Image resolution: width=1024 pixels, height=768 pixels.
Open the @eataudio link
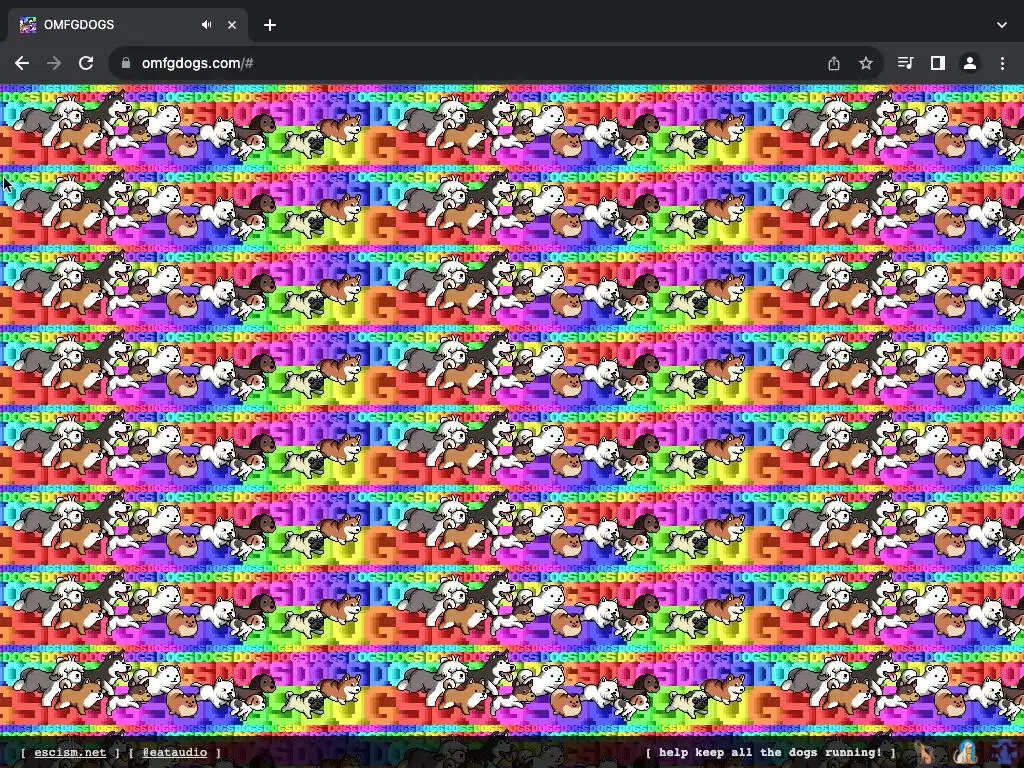pos(174,752)
